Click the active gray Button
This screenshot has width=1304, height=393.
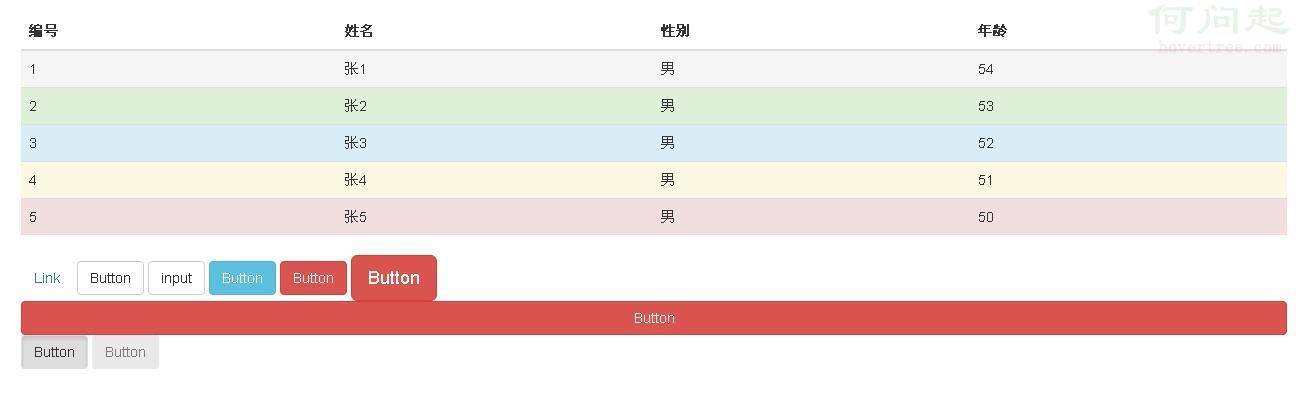[x=54, y=352]
